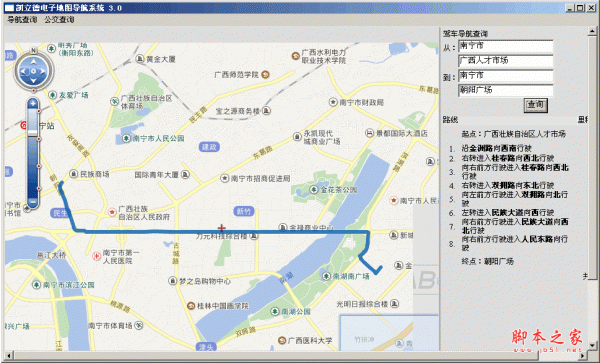Click the 终点：朝阳广场 end point line
The width and height of the screenshot is (600, 363).
488,262
